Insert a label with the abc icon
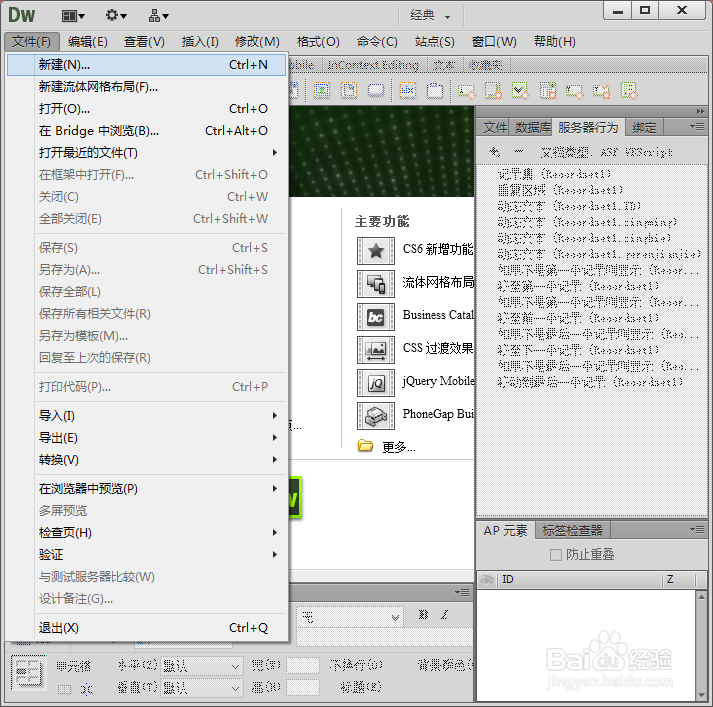 [407, 90]
